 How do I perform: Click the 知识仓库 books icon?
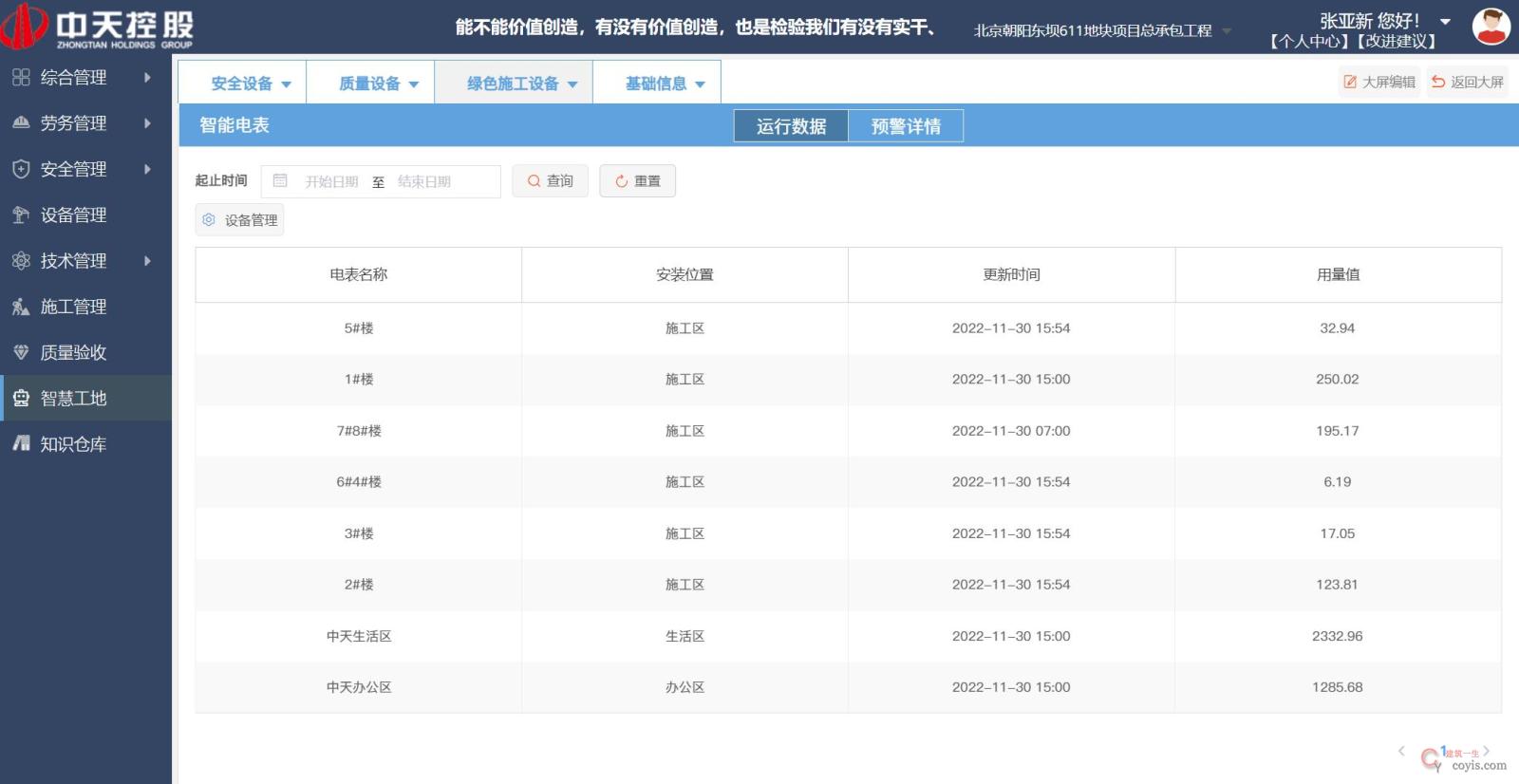(x=21, y=443)
